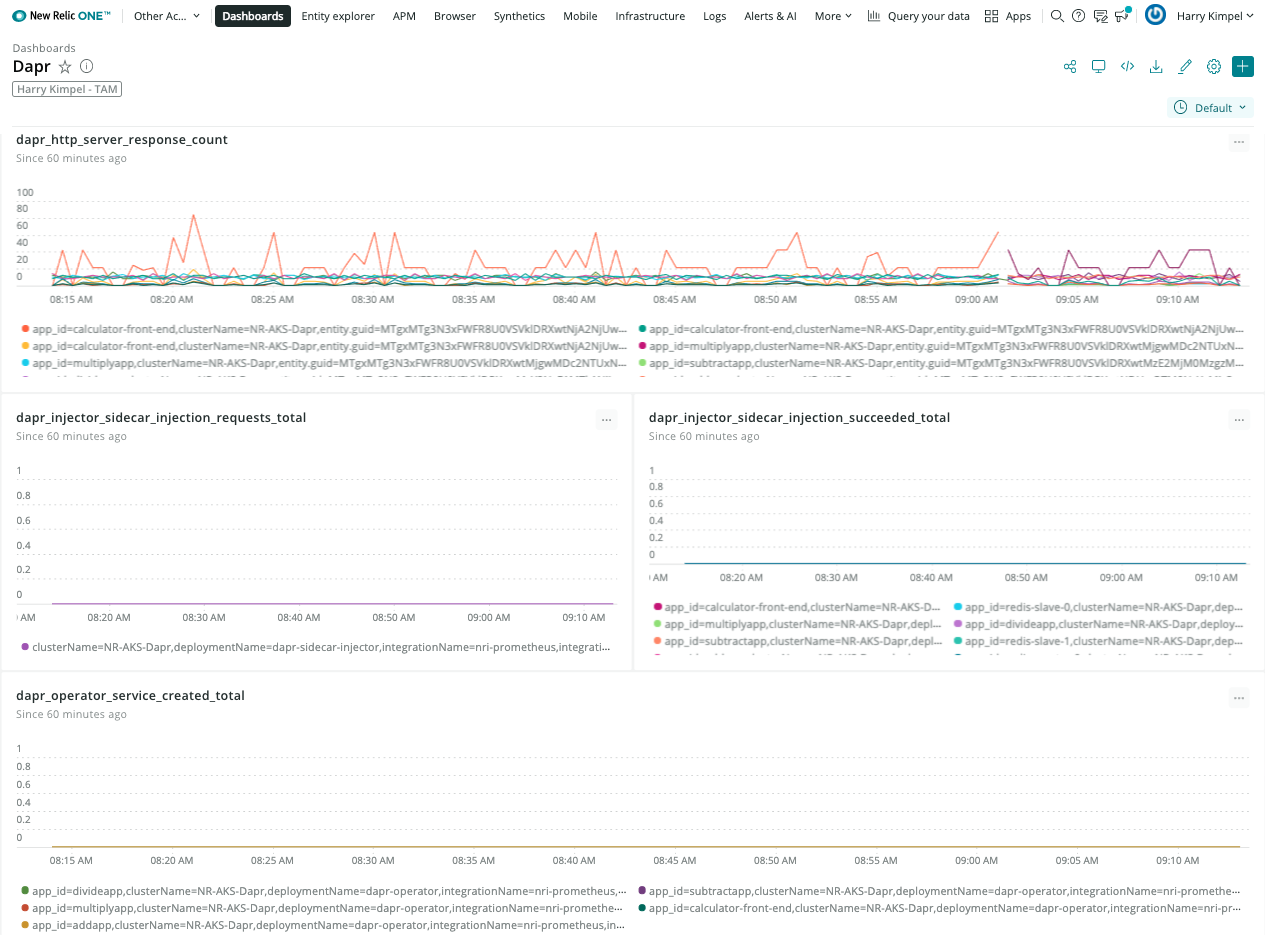
Task: Click the New Relic ONE logo
Action: pos(61,16)
